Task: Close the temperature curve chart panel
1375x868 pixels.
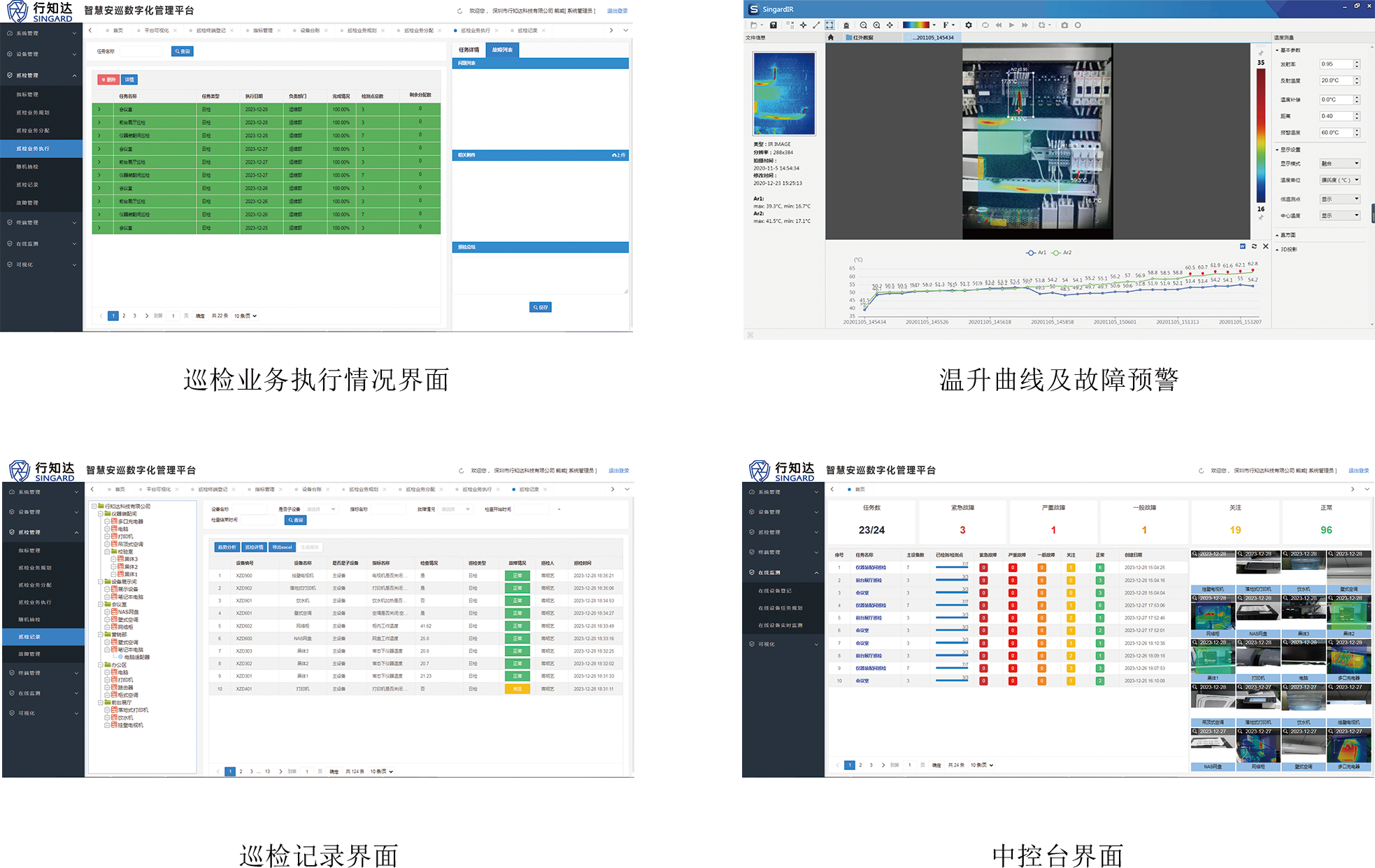Action: pyautogui.click(x=1265, y=246)
